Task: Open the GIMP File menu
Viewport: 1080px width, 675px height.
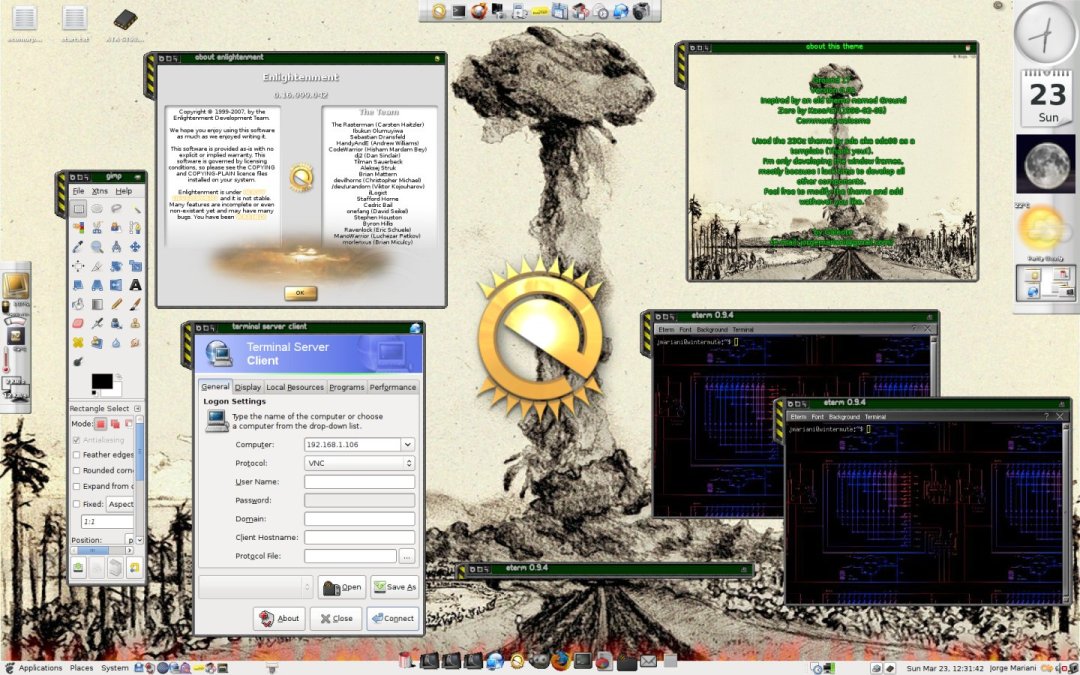Action: (x=79, y=191)
